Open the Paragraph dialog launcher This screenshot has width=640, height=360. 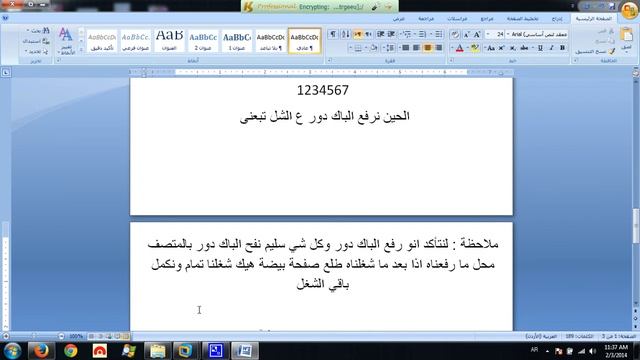(x=329, y=60)
